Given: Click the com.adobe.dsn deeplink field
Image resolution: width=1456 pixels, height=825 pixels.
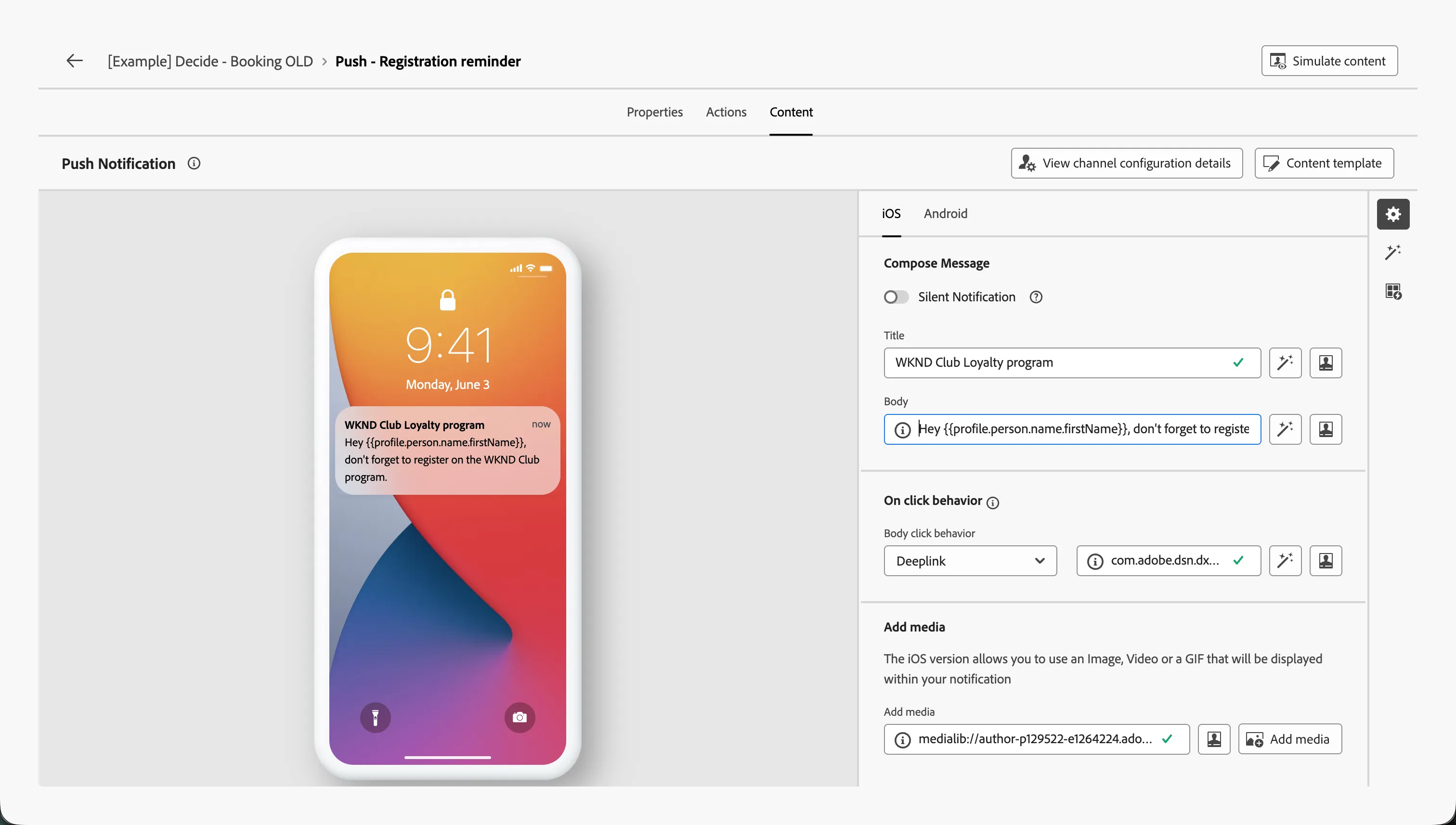Looking at the screenshot, I should tap(1168, 561).
